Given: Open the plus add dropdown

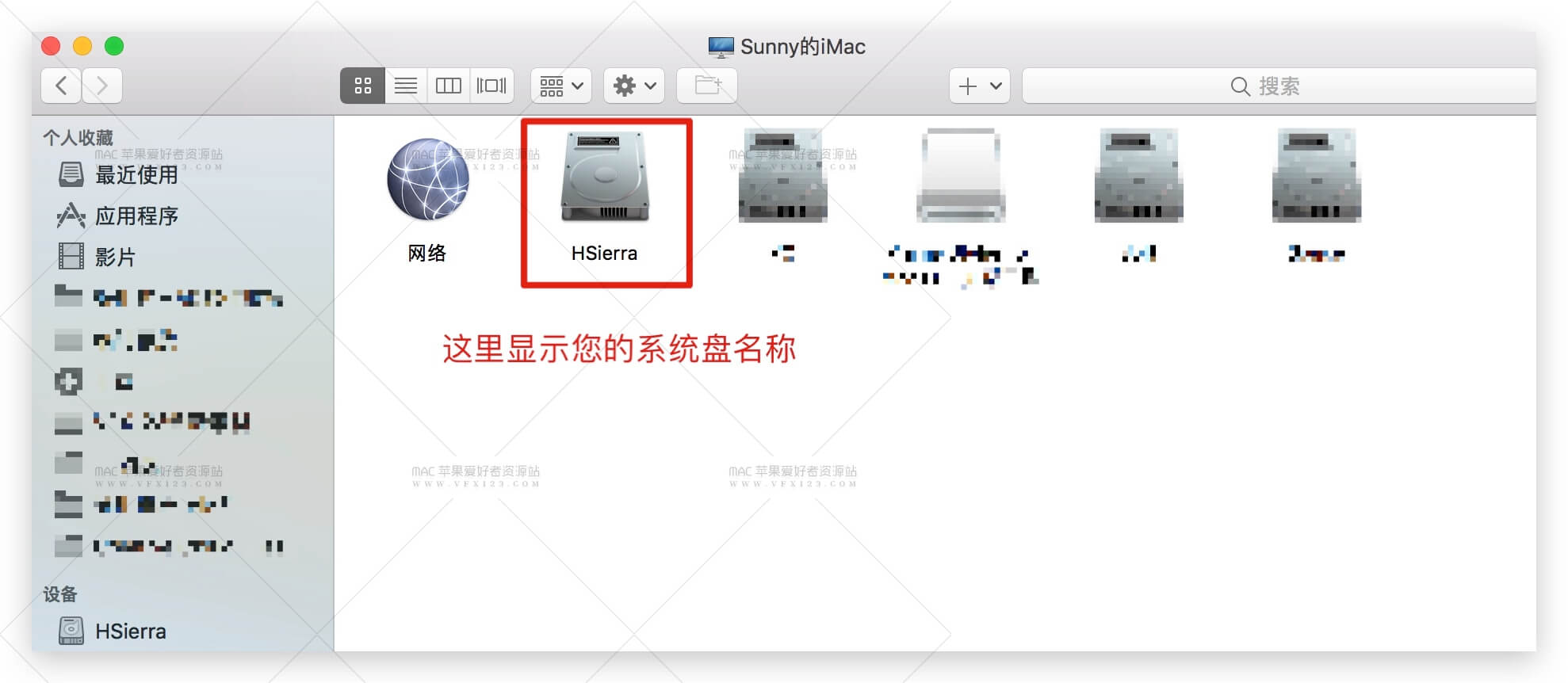Looking at the screenshot, I should coord(980,86).
